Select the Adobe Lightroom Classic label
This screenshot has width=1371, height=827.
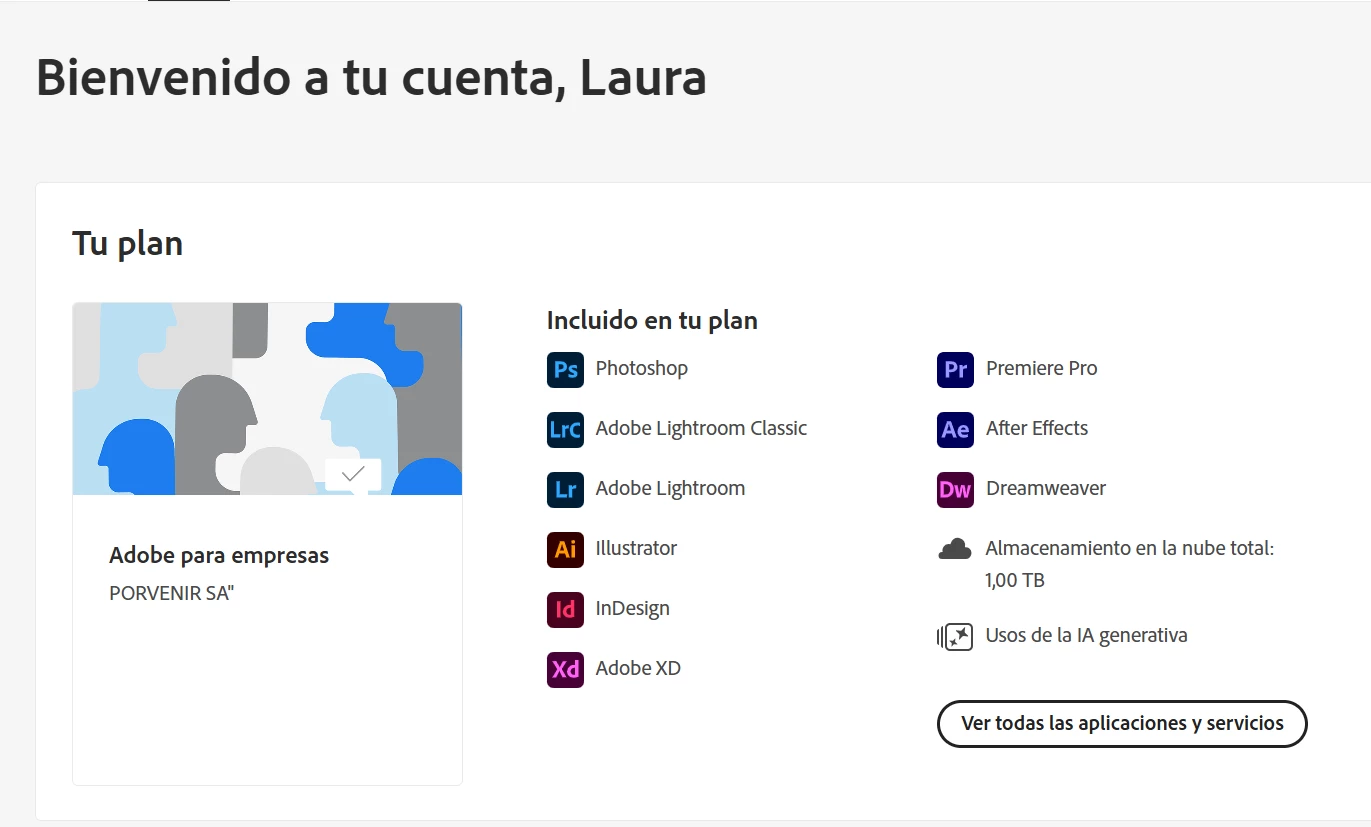(x=701, y=428)
